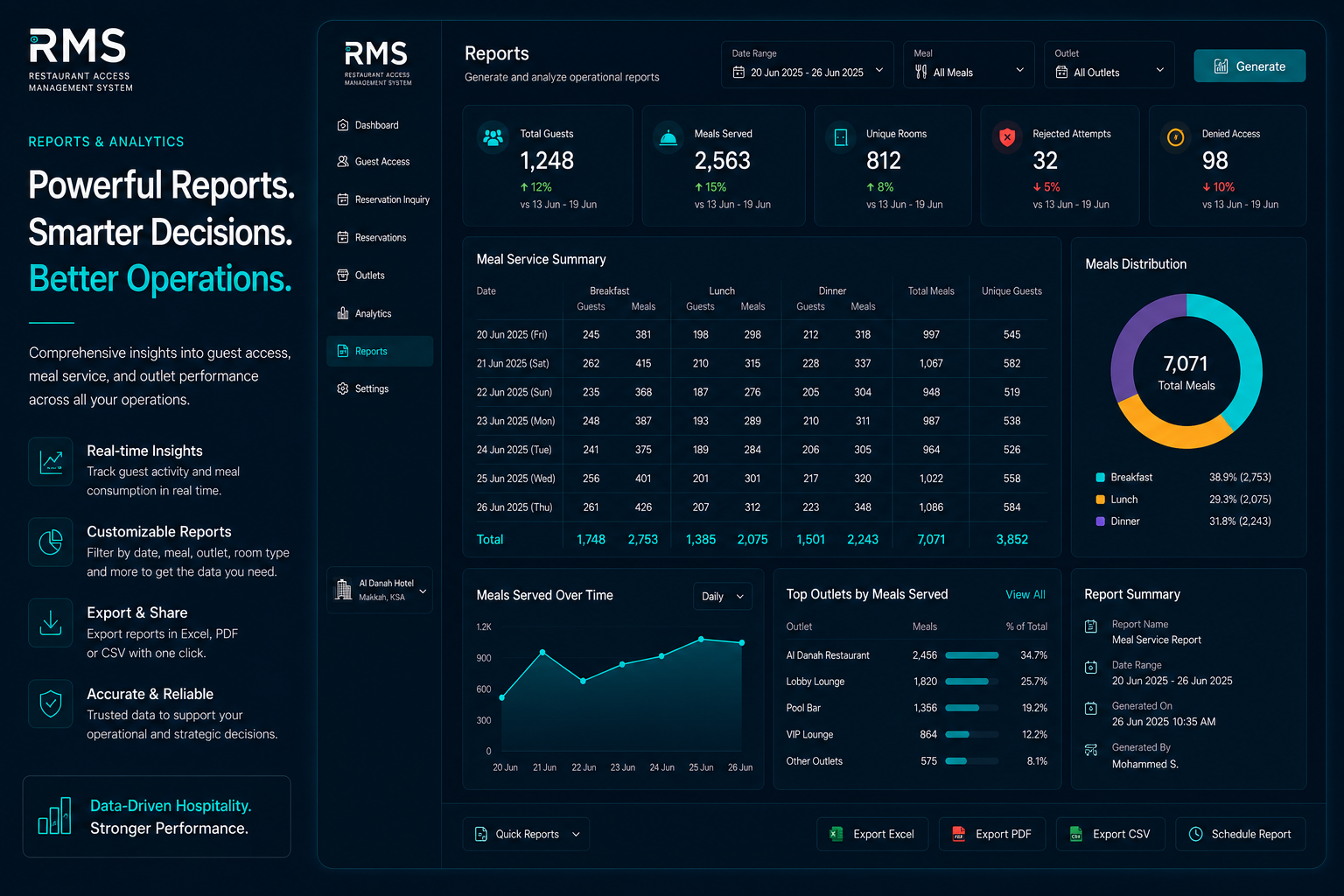Click the Total Guests people icon
The height and width of the screenshot is (896, 1344).
[x=493, y=137]
